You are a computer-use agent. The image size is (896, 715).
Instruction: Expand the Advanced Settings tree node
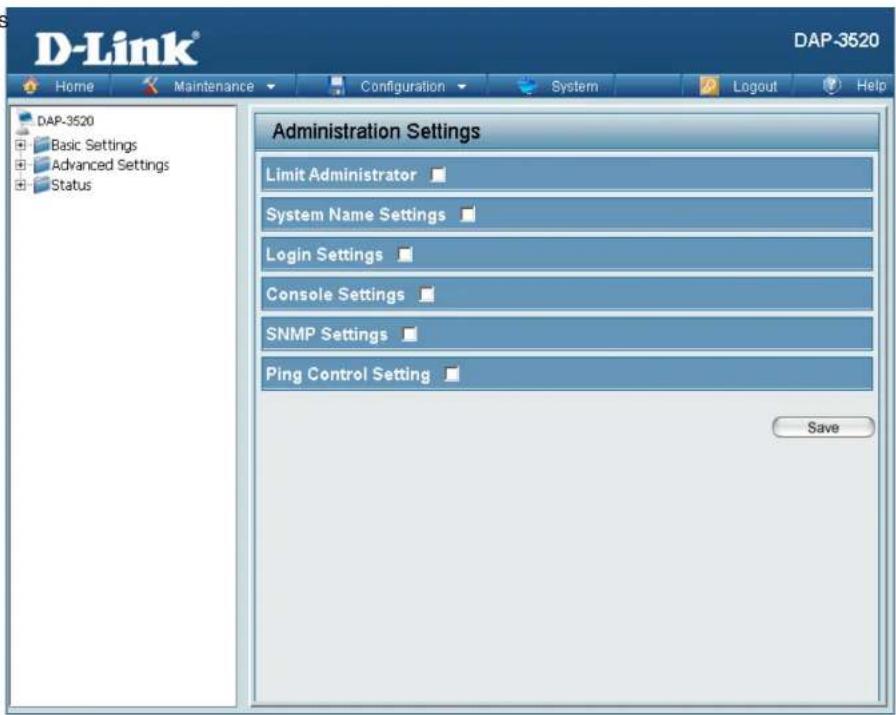pos(21,165)
